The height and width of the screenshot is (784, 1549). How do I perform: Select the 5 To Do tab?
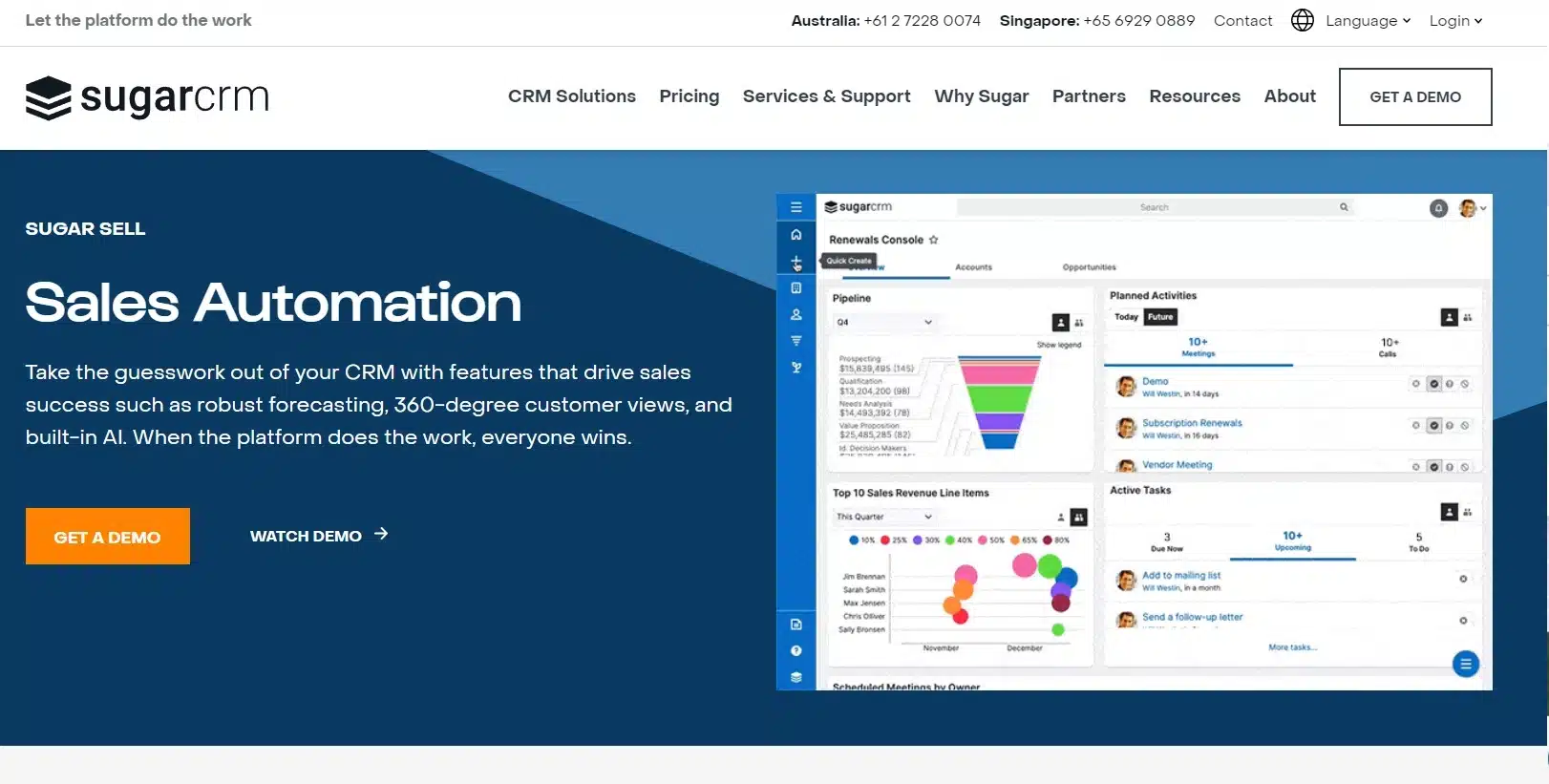coord(1418,541)
